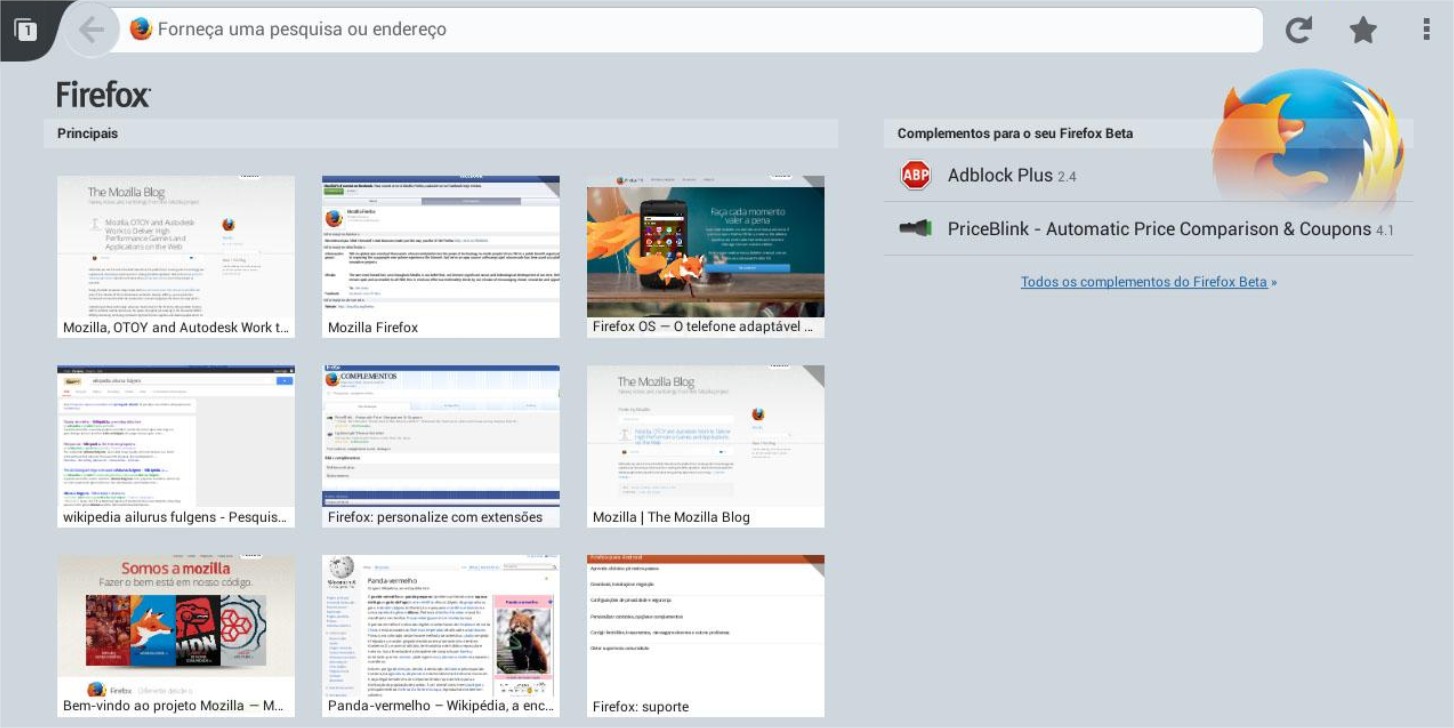Click the back arrow button
Viewport: 1454px width, 728px height.
pyautogui.click(x=91, y=30)
